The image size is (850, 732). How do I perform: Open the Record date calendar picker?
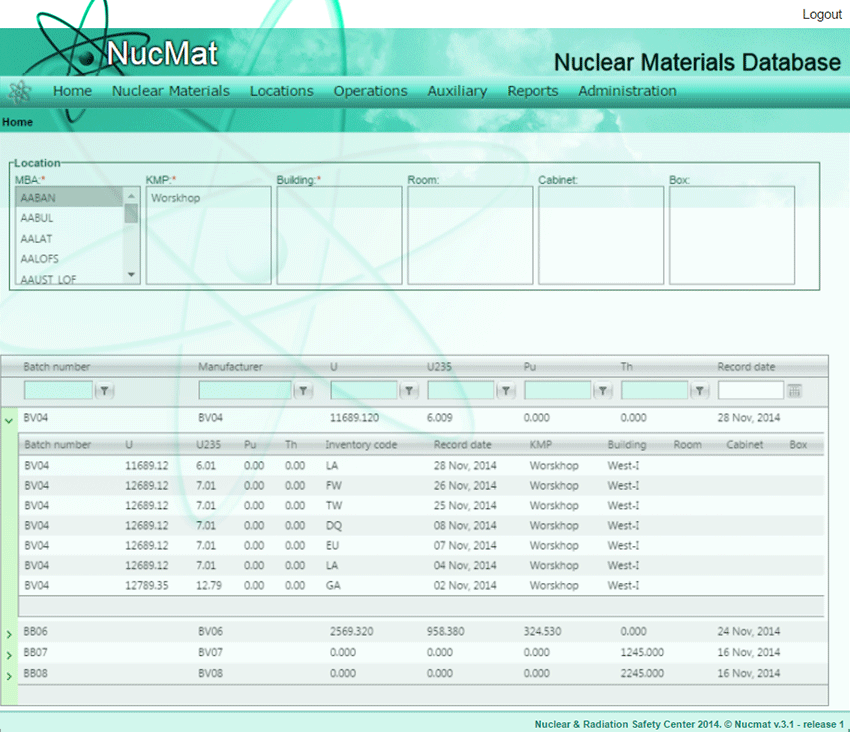tap(795, 391)
